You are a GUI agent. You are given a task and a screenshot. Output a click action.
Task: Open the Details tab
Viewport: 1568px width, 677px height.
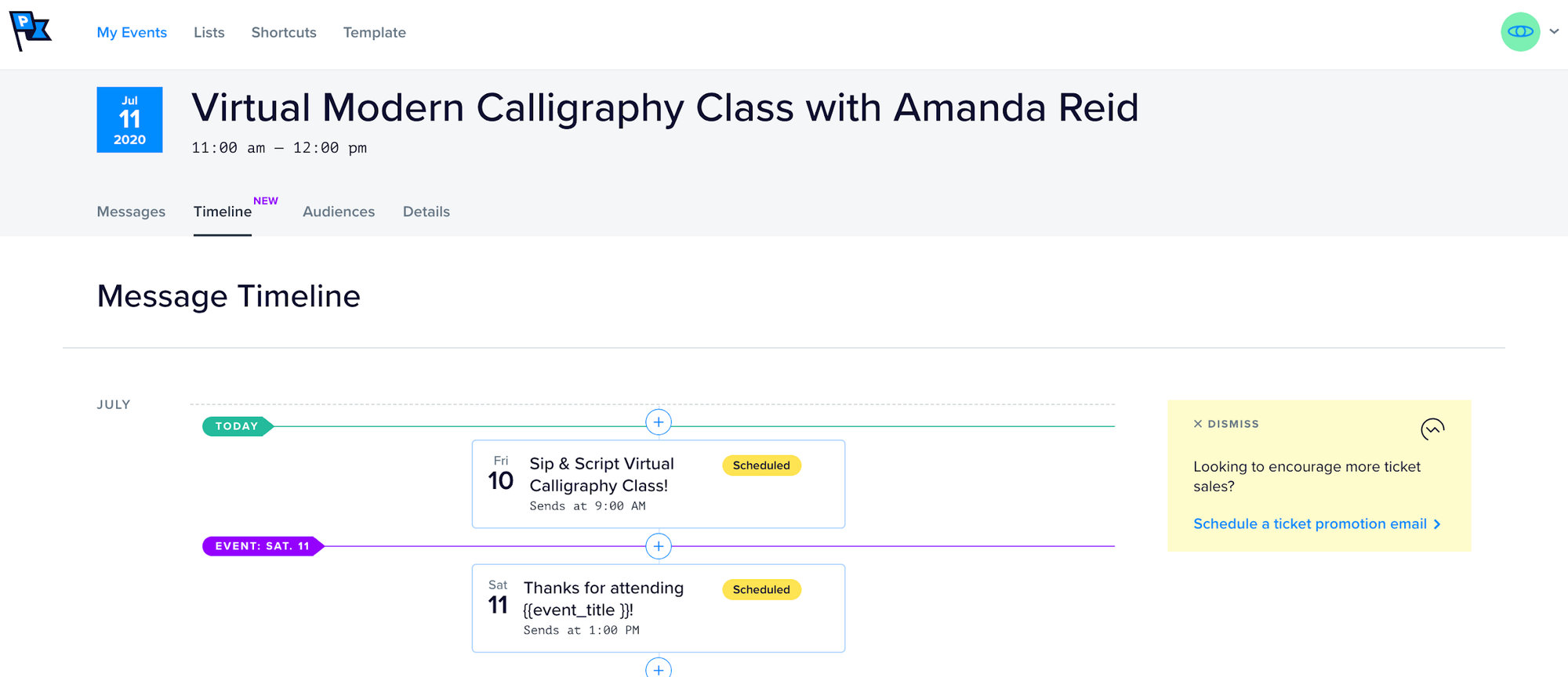click(x=426, y=212)
